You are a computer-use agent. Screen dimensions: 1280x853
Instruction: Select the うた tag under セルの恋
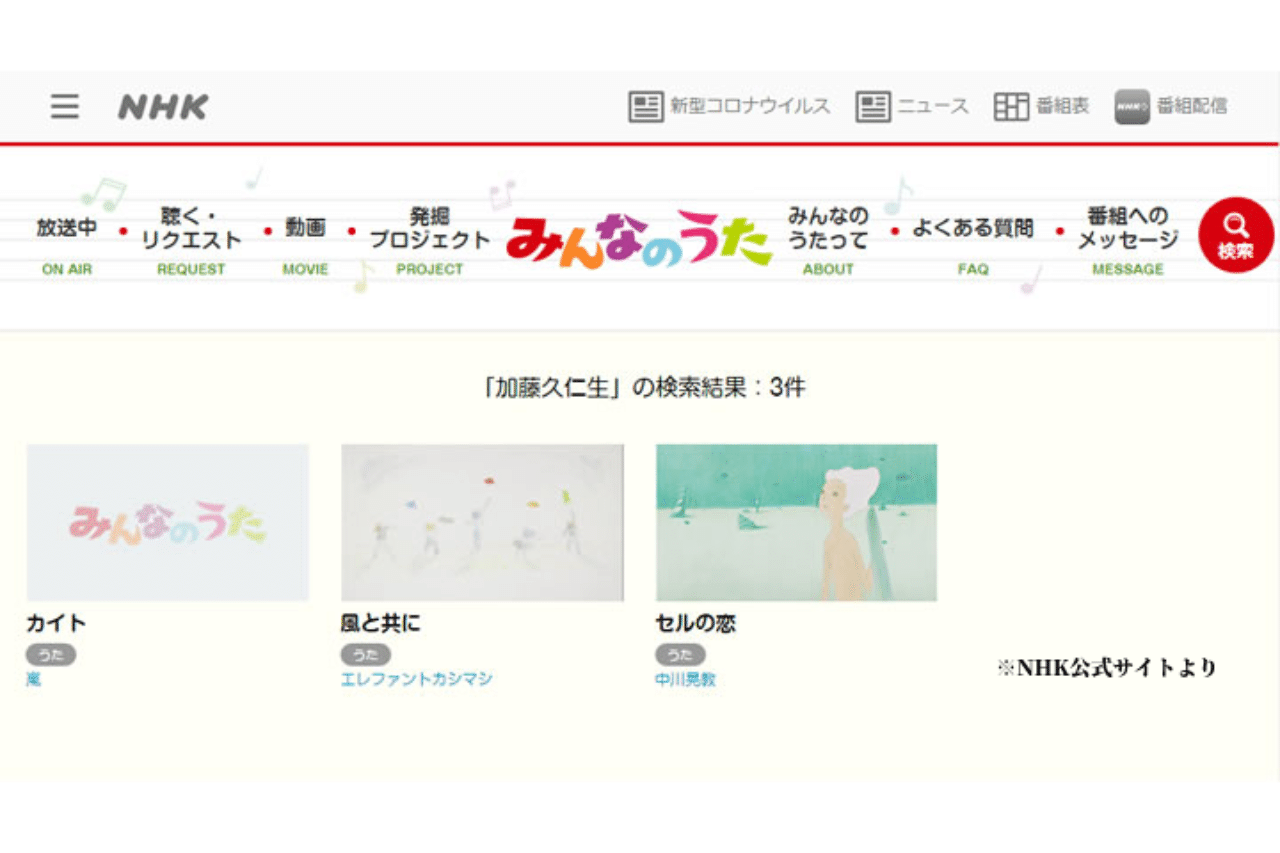(x=680, y=654)
